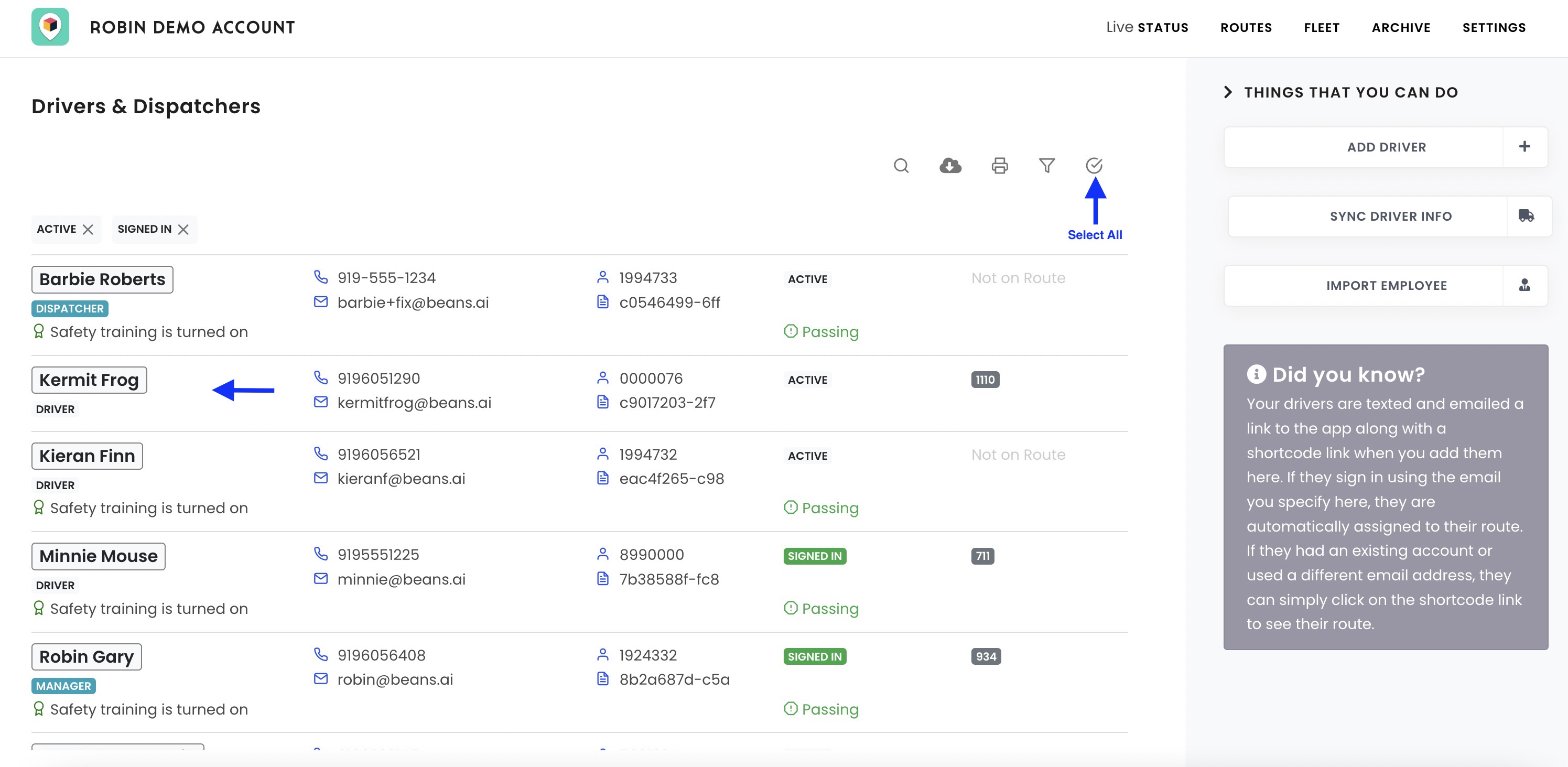Click the printer icon
The height and width of the screenshot is (767, 1568).
pos(1000,166)
